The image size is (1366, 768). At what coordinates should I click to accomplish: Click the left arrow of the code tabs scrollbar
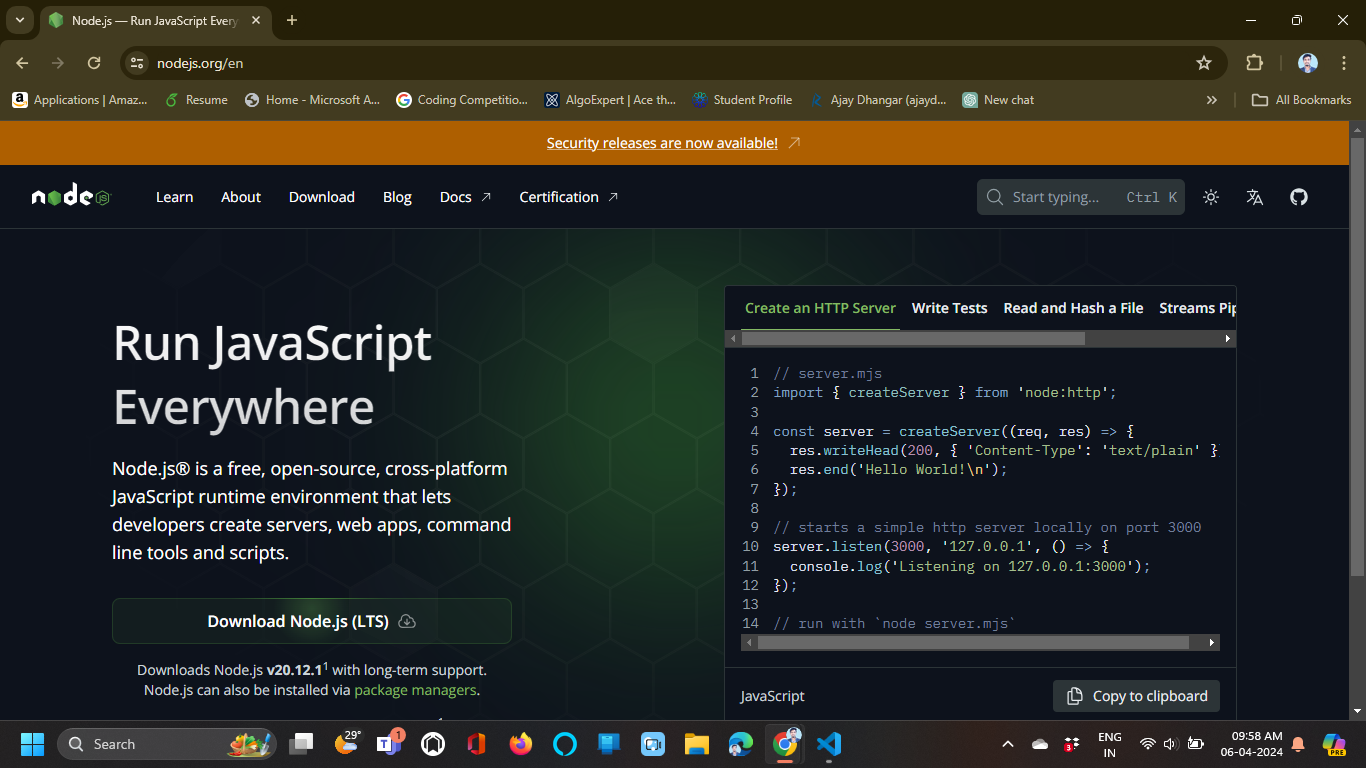[x=733, y=339]
